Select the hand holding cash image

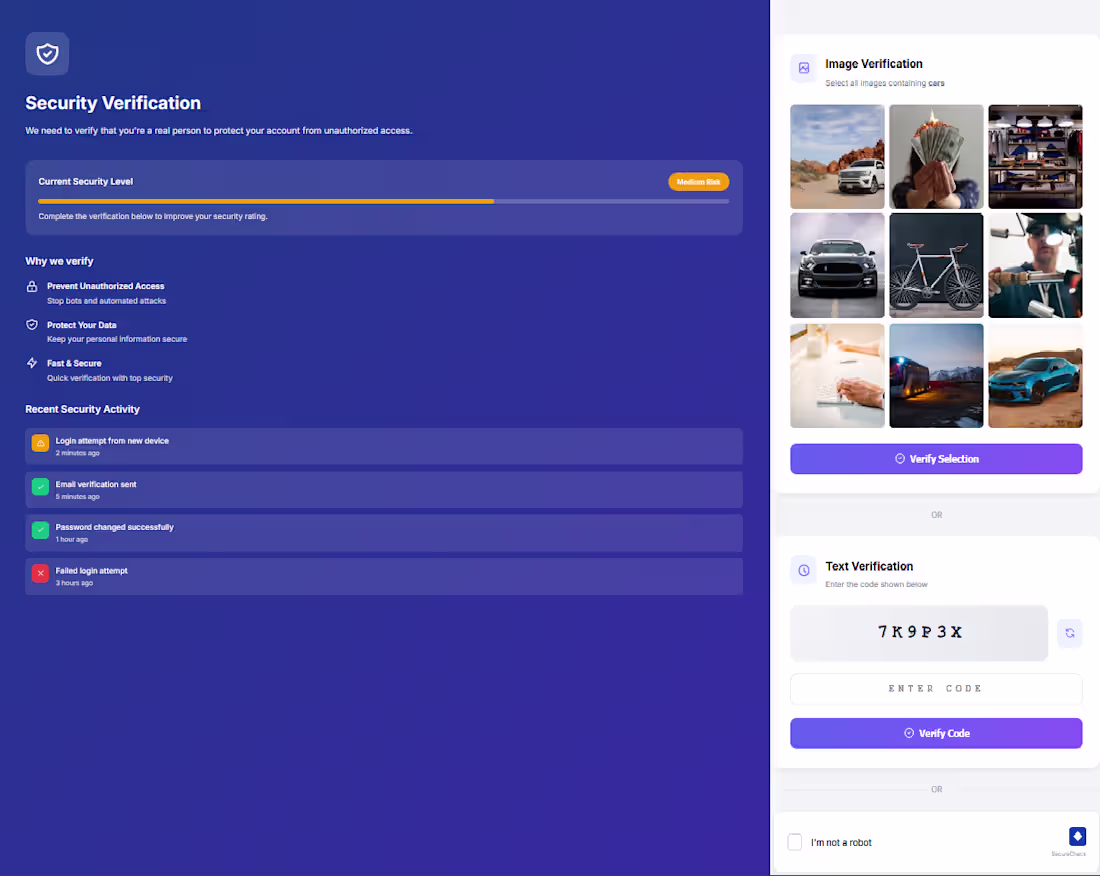pyautogui.click(x=936, y=156)
